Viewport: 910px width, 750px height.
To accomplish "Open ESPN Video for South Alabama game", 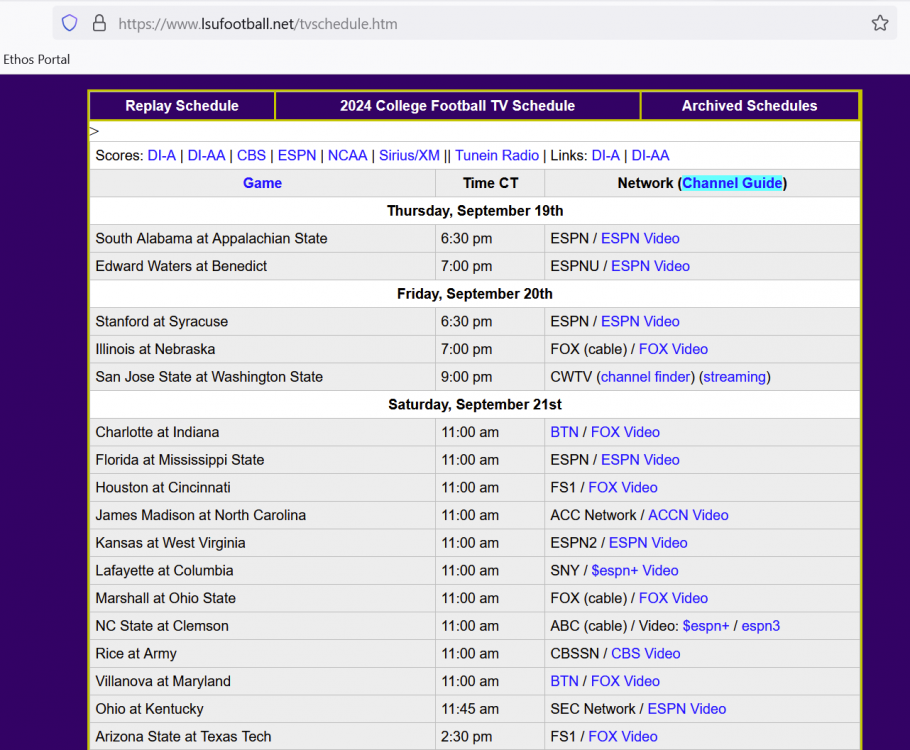I will coord(640,238).
